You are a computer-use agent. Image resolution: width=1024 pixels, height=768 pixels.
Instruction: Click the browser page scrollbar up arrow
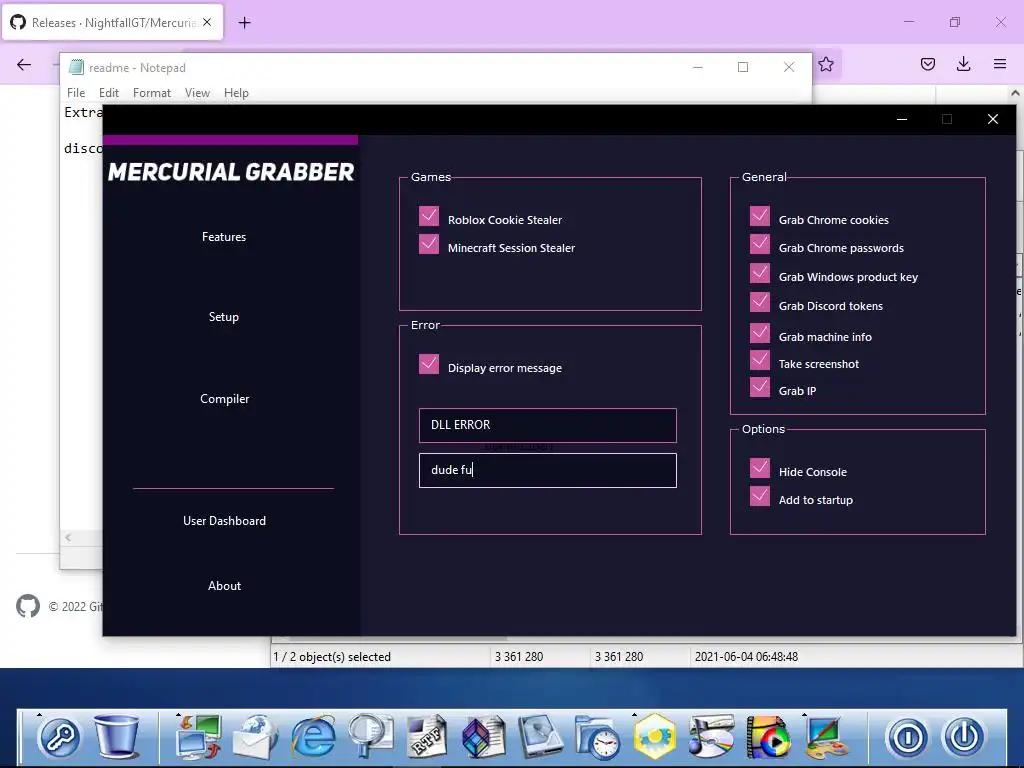(1016, 93)
